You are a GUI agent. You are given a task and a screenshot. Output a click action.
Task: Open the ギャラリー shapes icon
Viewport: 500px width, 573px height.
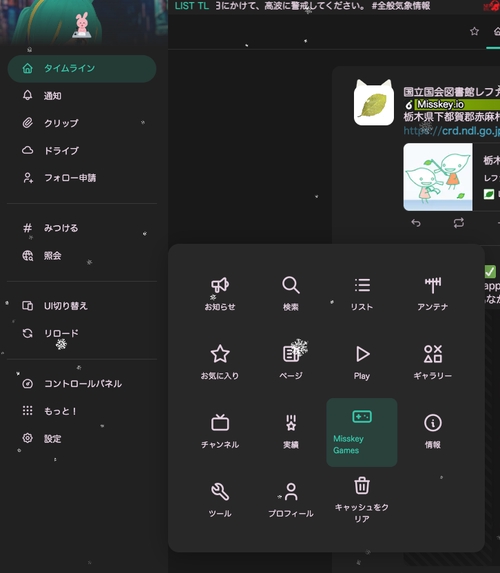click(432, 354)
